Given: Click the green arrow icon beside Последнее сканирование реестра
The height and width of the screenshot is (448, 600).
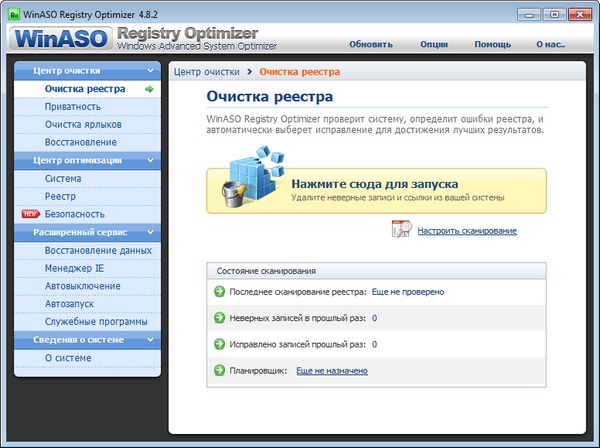Looking at the screenshot, I should 220,292.
